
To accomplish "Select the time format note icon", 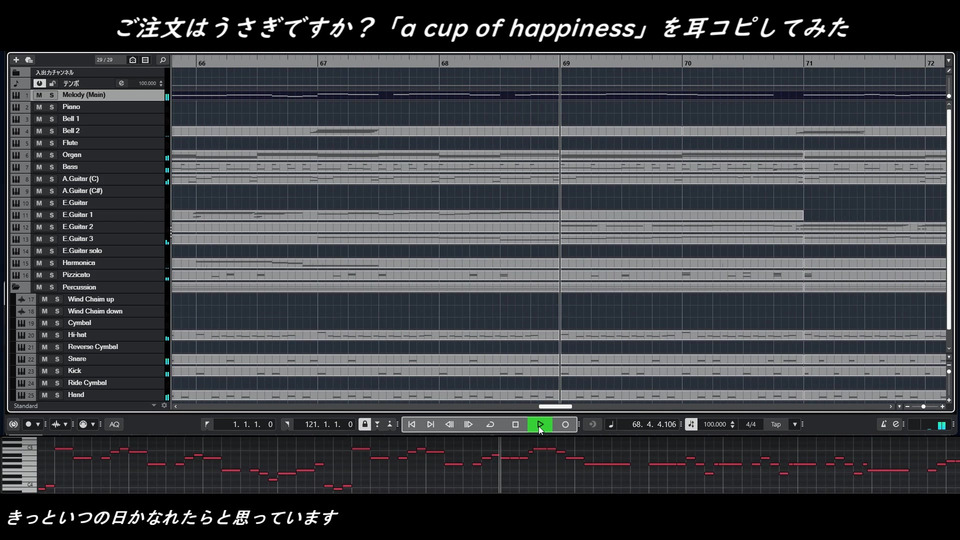I will [x=610, y=424].
